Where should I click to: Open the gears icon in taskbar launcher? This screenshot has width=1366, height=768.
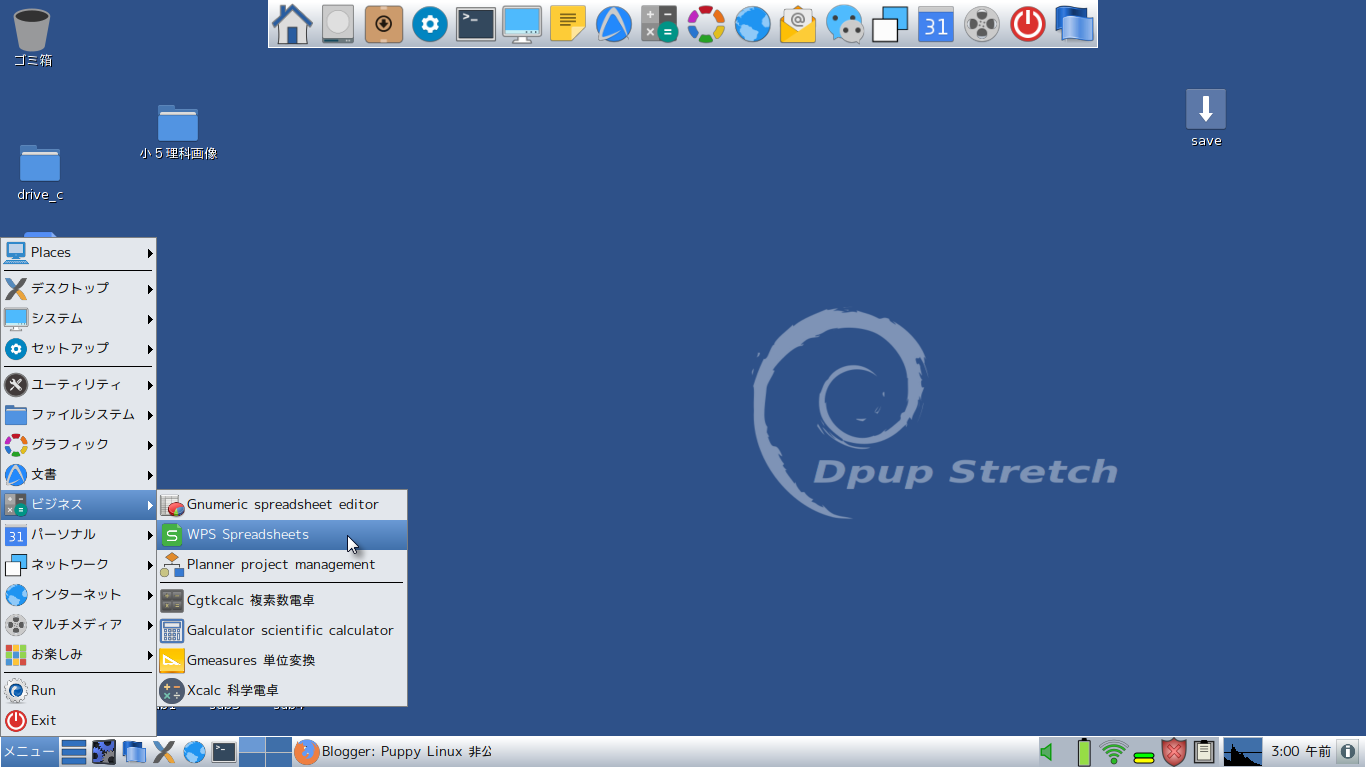(104, 752)
